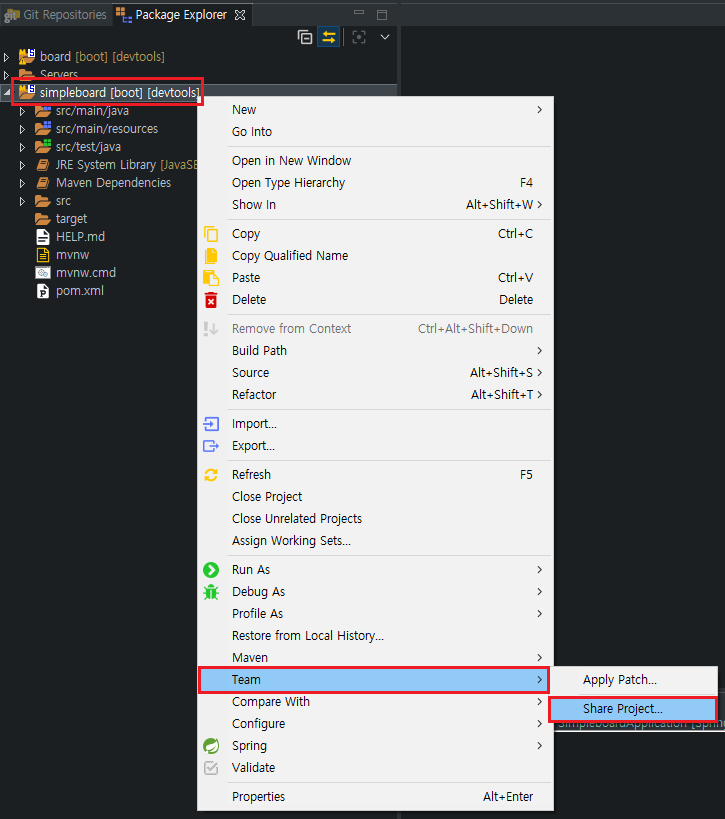Screen dimensions: 725x819
Task: Click the mvnw.cmd file icon
Action: coord(43,273)
